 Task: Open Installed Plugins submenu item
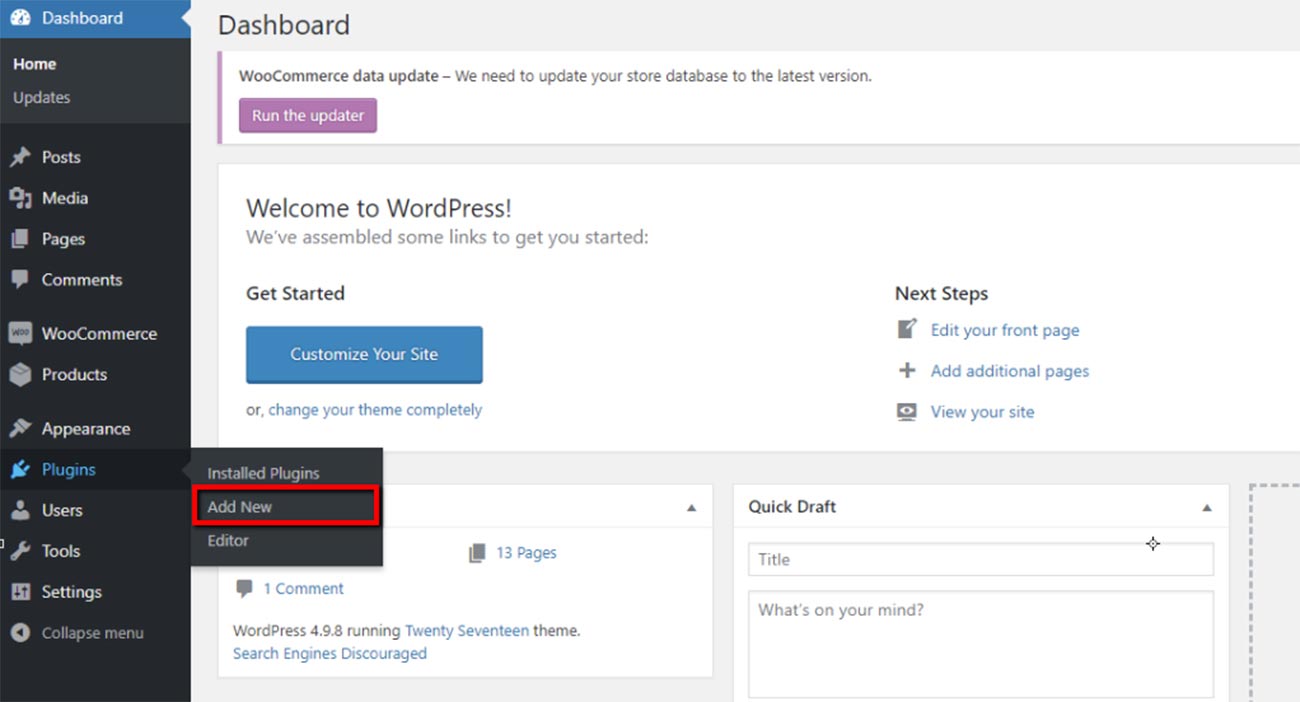click(263, 473)
